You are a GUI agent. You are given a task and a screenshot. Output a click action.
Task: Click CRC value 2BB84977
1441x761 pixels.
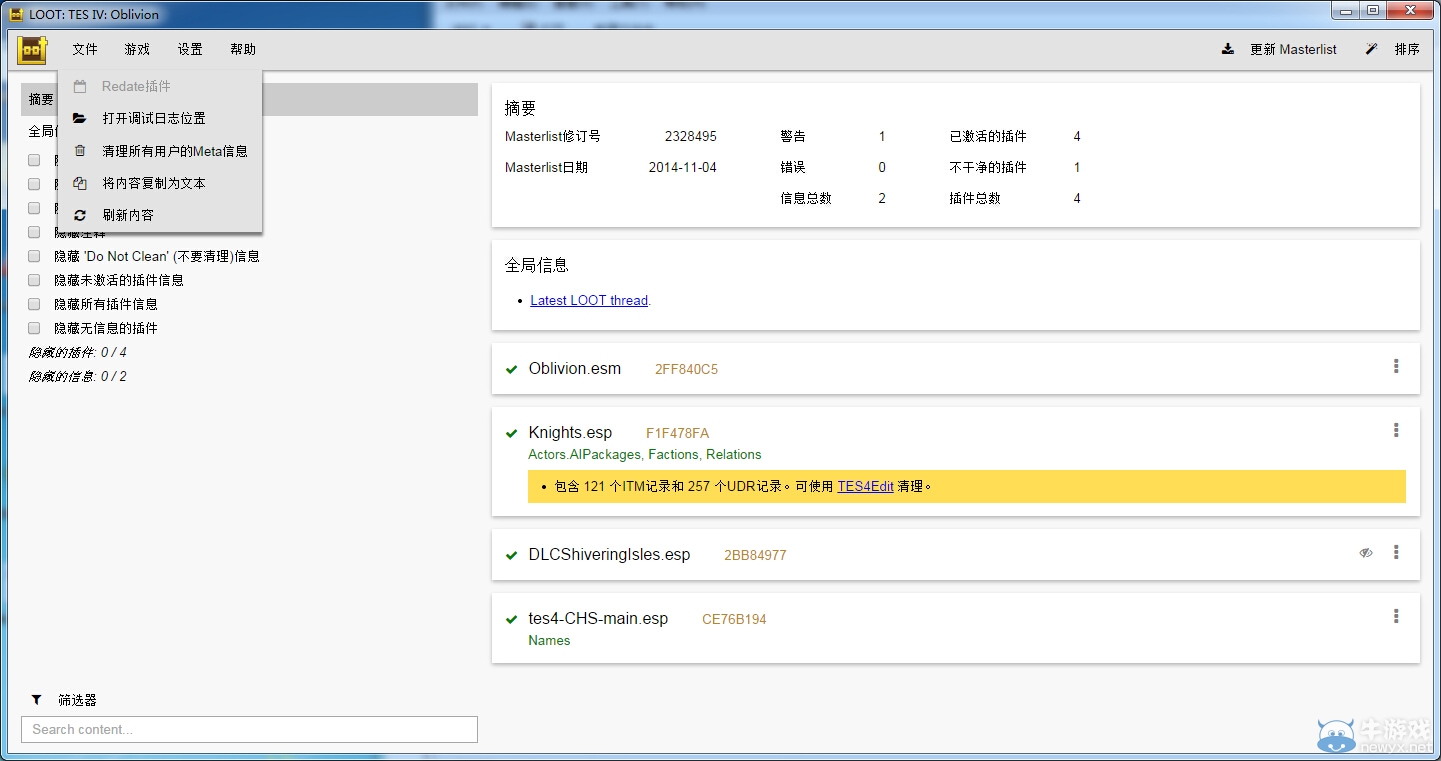755,556
